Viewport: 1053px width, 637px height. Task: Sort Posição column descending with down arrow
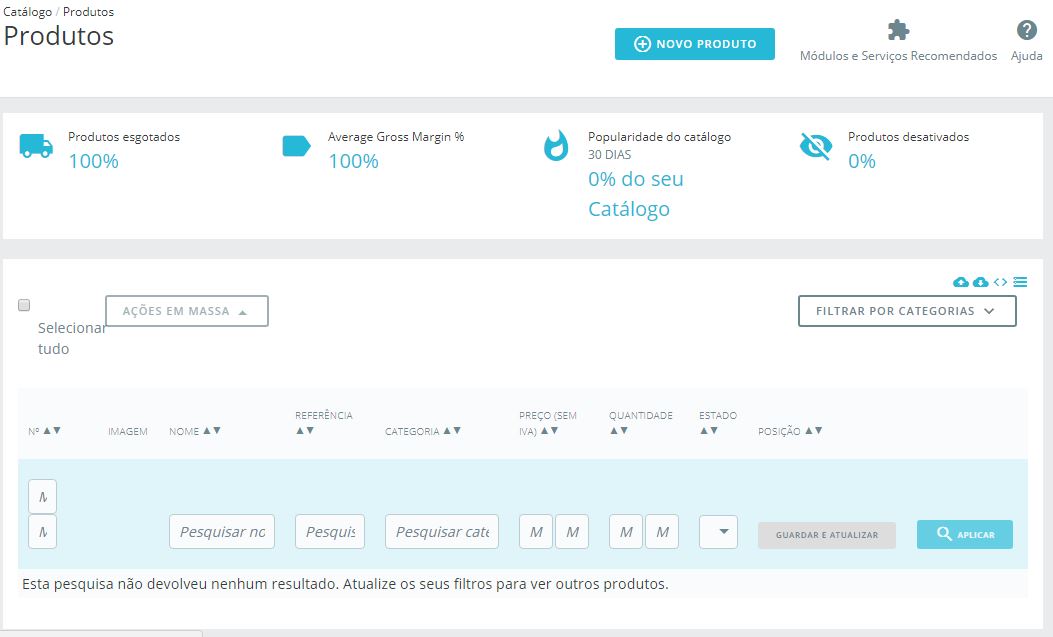pos(818,430)
